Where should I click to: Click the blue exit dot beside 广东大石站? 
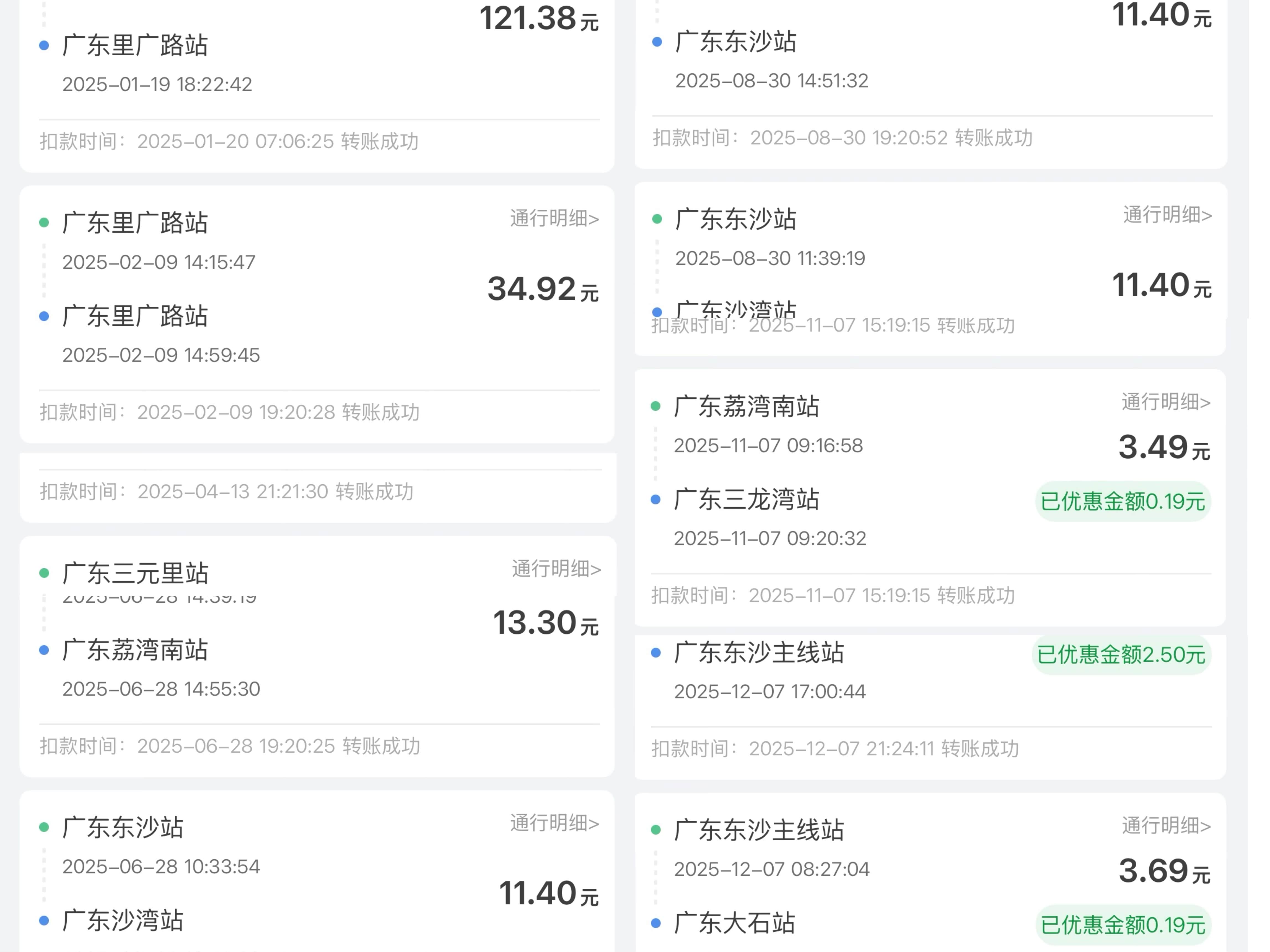tap(656, 923)
